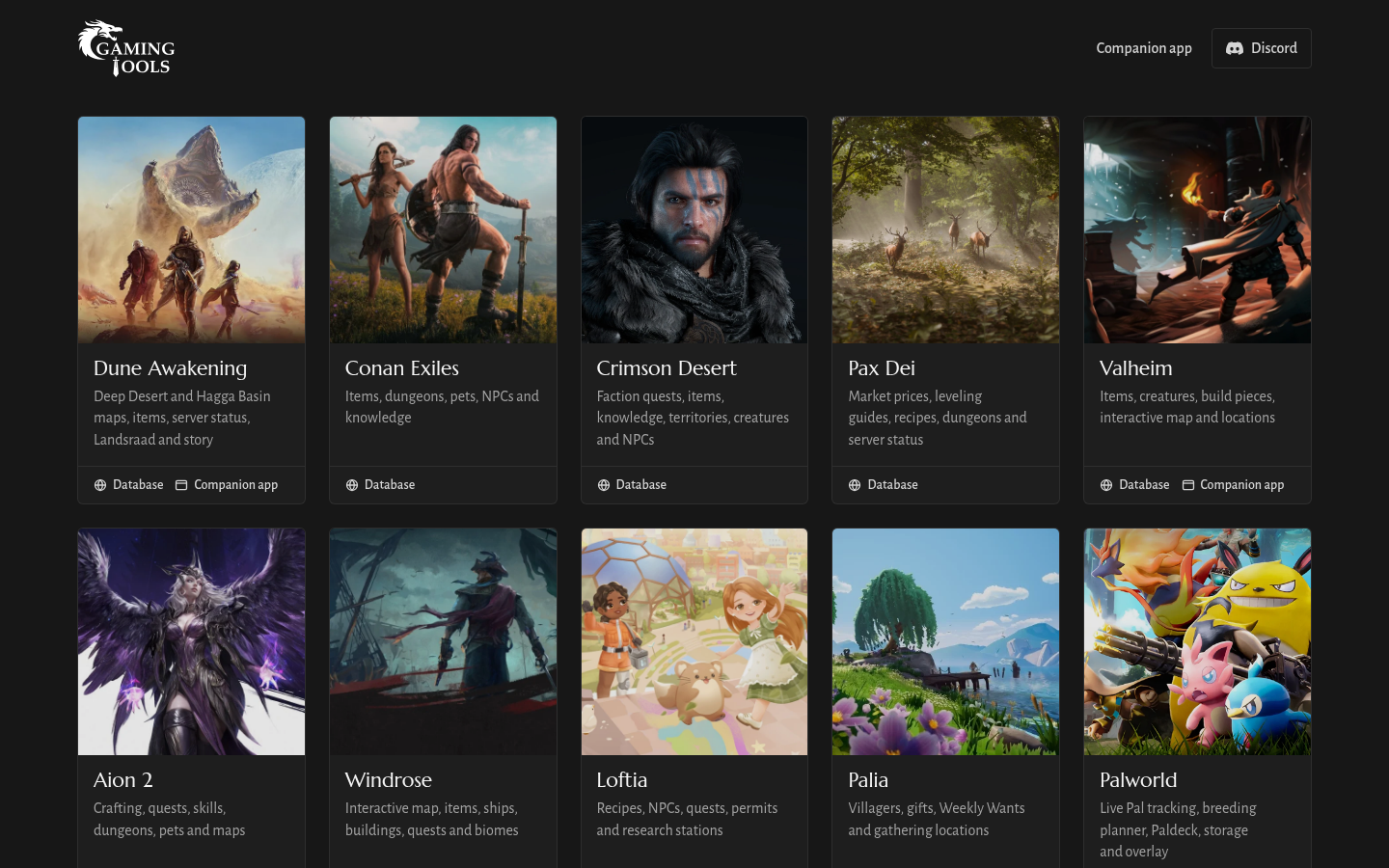Screen dimensions: 1389x868
Task: Select the Aion 2 cover image
Action: 191,642
